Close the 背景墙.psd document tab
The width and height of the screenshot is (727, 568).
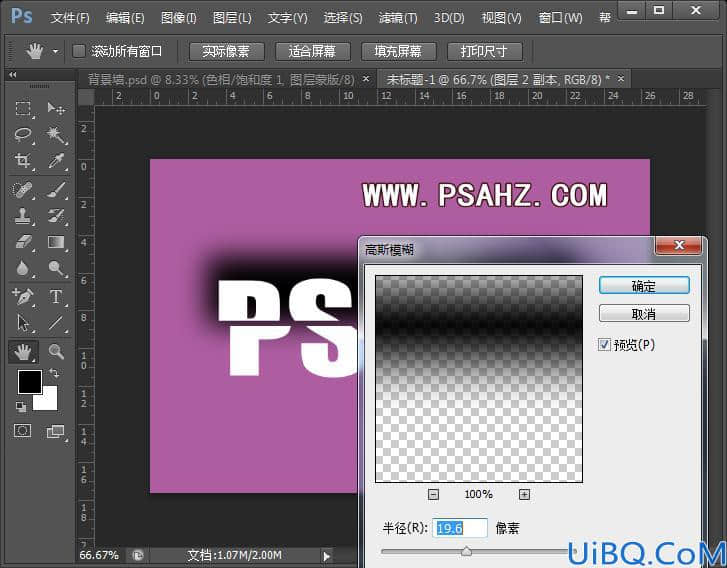click(366, 79)
